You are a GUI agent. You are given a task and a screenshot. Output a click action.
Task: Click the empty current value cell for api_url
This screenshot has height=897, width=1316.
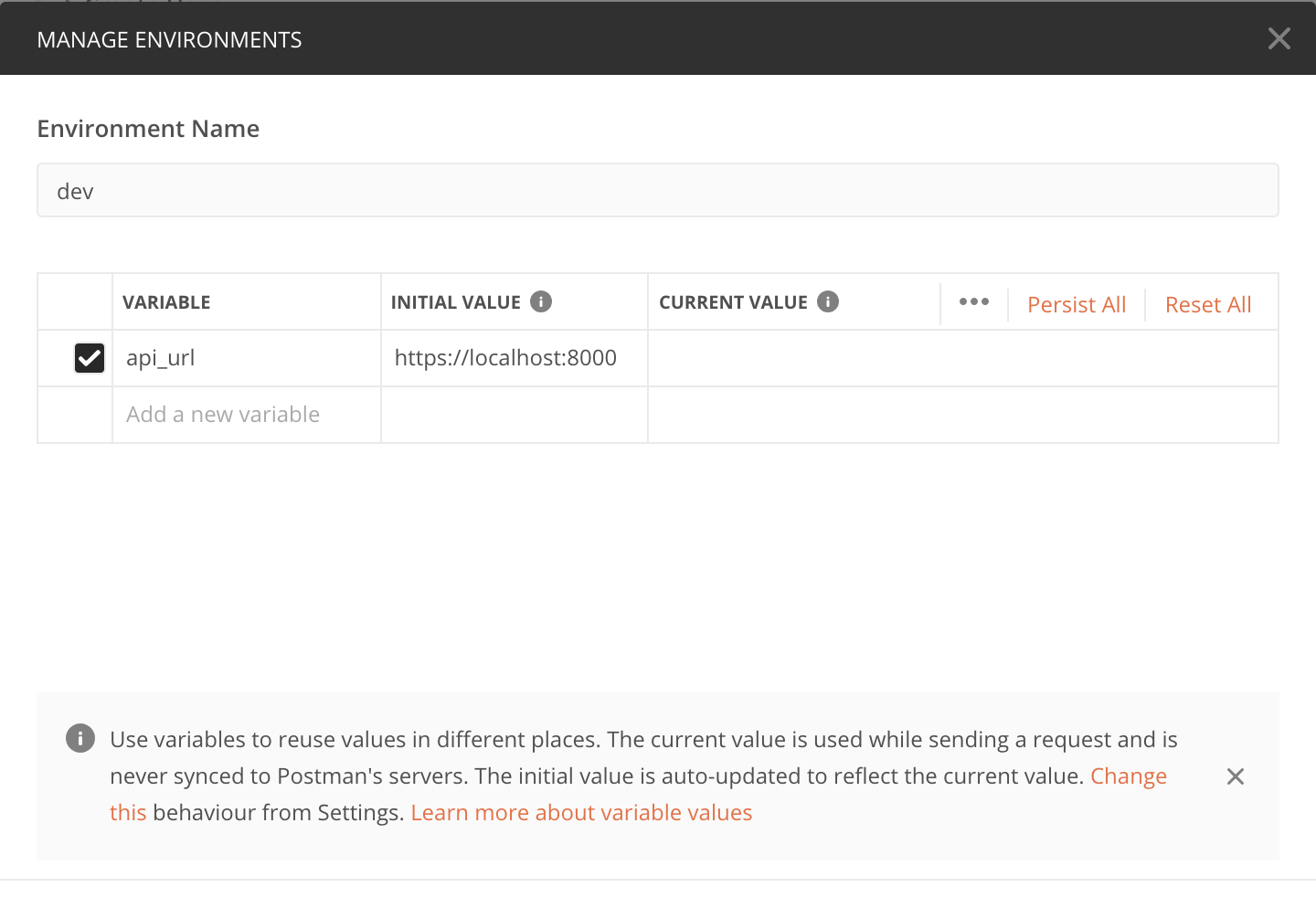click(961, 358)
